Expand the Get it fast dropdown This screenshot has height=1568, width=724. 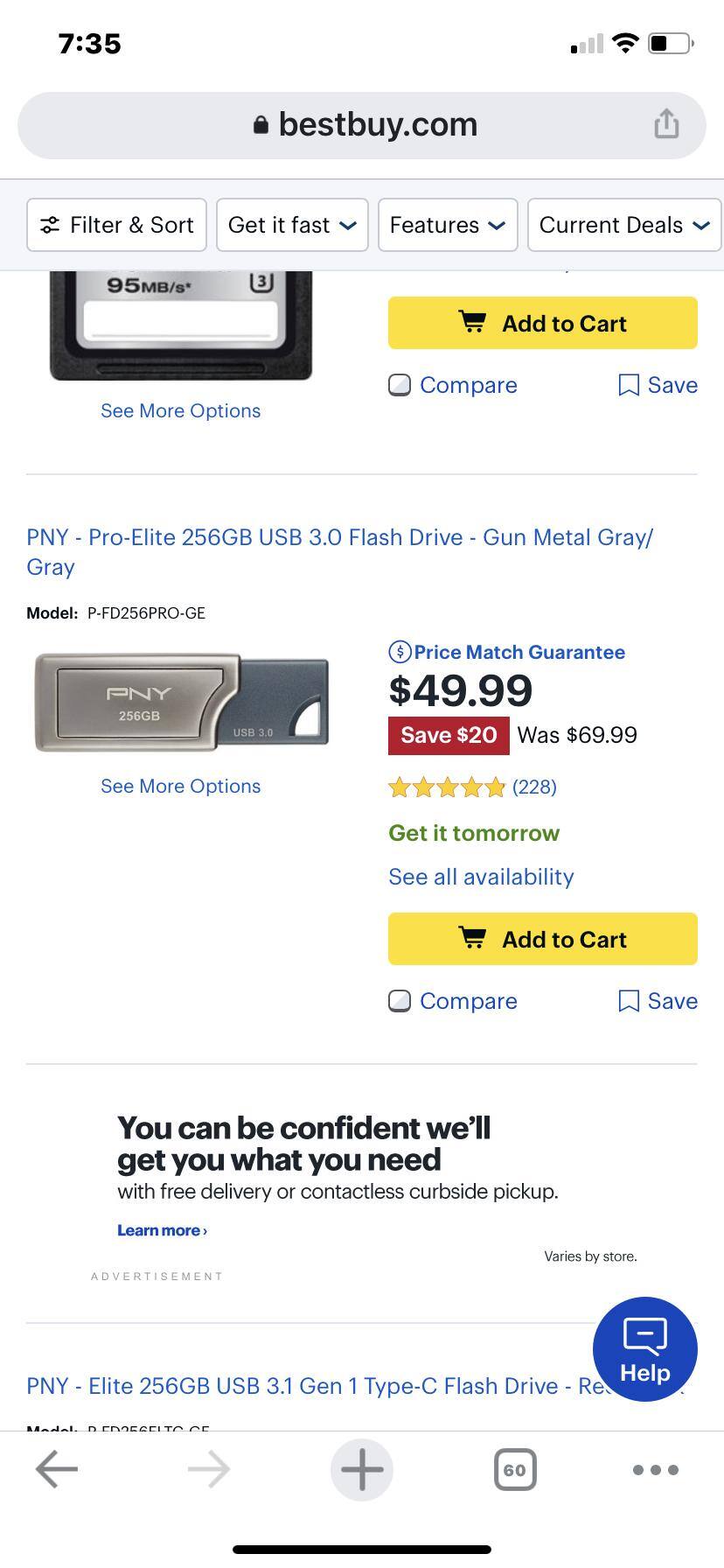[x=292, y=225]
